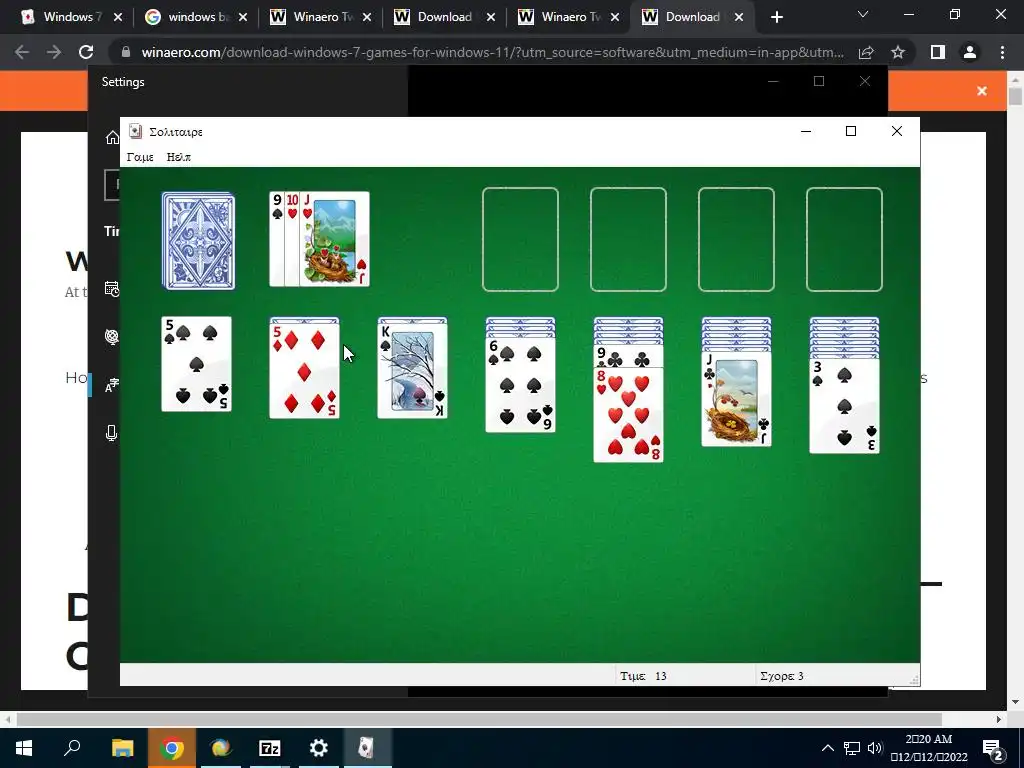
Task: Open the Game menu in Solitaire
Action: click(140, 157)
